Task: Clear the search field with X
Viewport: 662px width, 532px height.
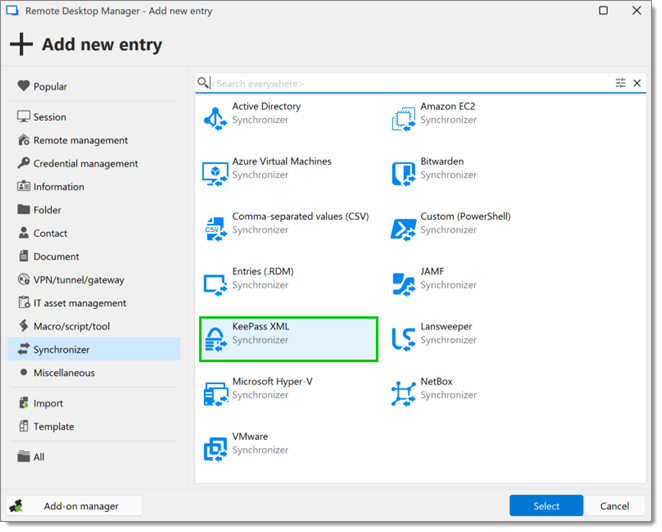Action: 637,83
